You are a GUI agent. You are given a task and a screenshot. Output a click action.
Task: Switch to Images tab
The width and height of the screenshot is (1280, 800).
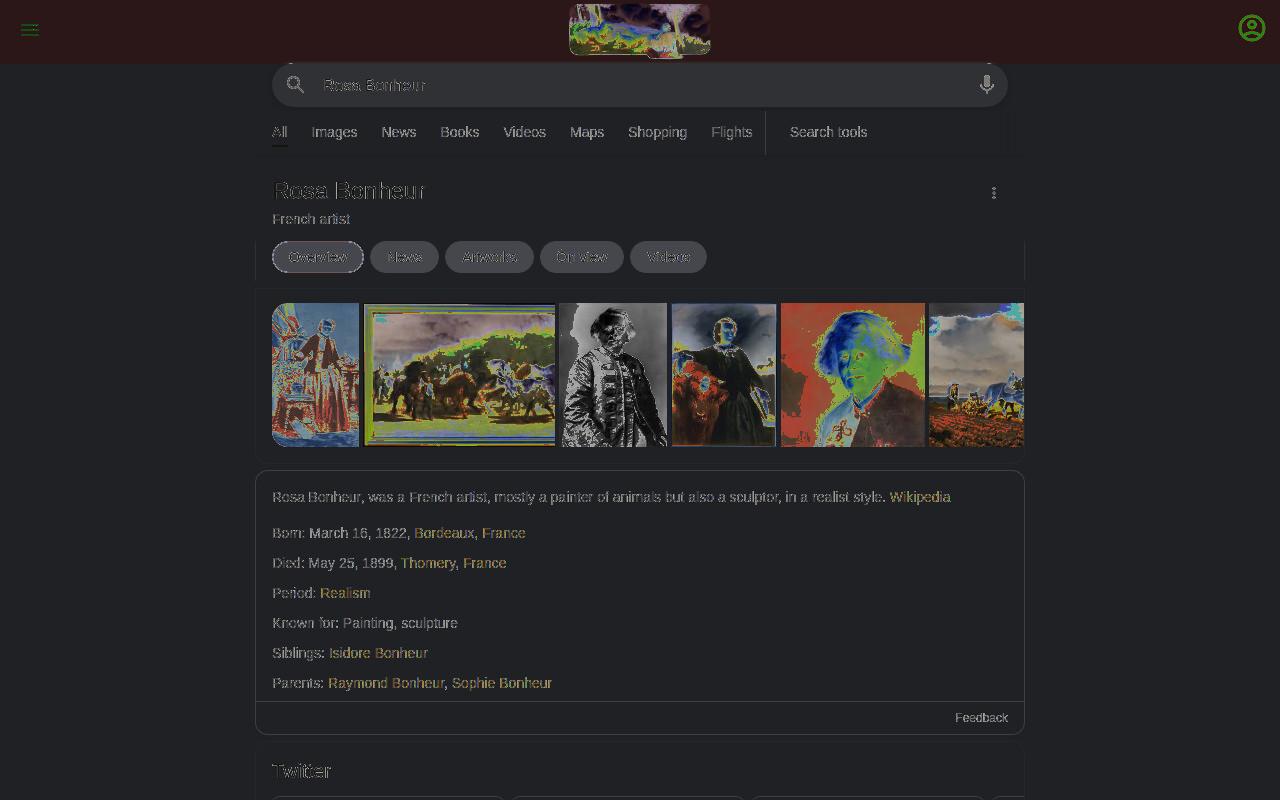pos(334,132)
